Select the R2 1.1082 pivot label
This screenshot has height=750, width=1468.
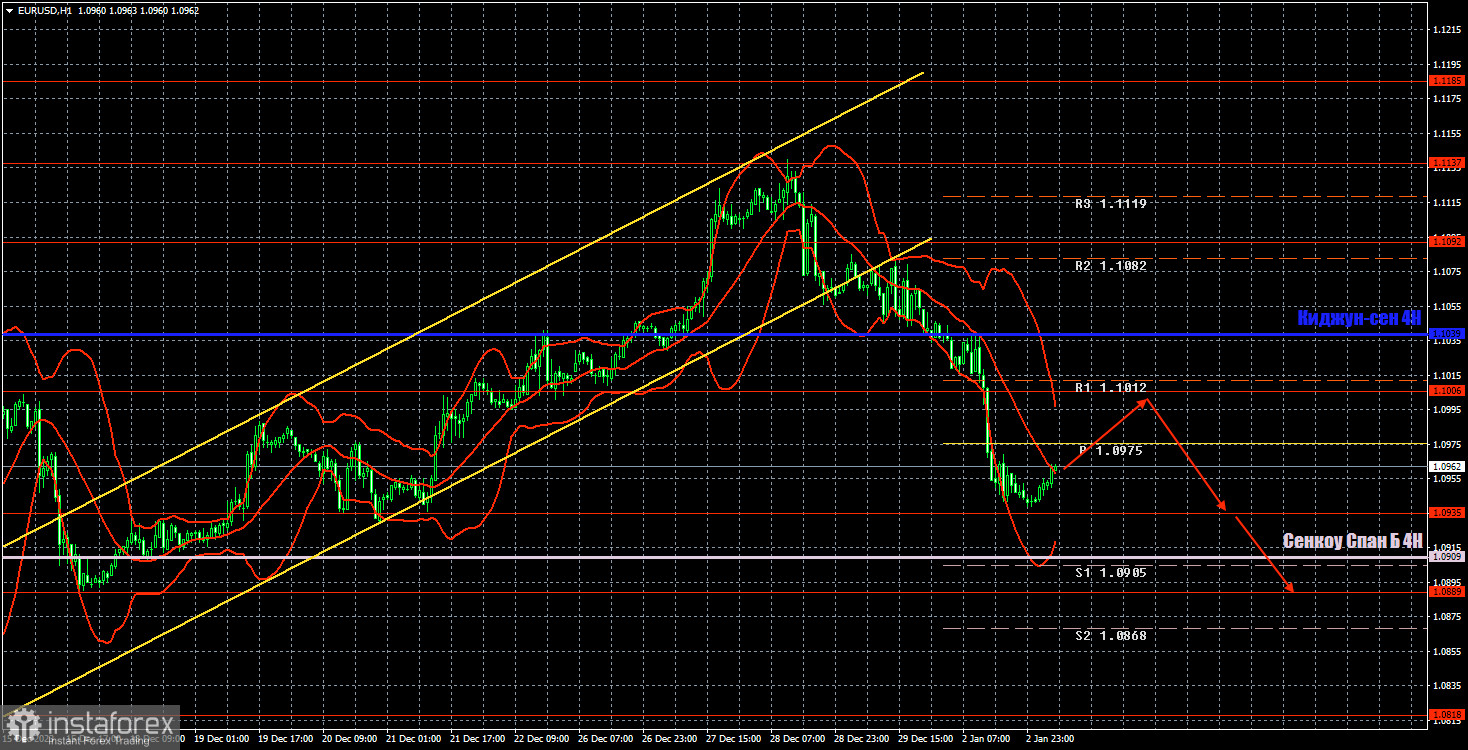coord(1111,266)
